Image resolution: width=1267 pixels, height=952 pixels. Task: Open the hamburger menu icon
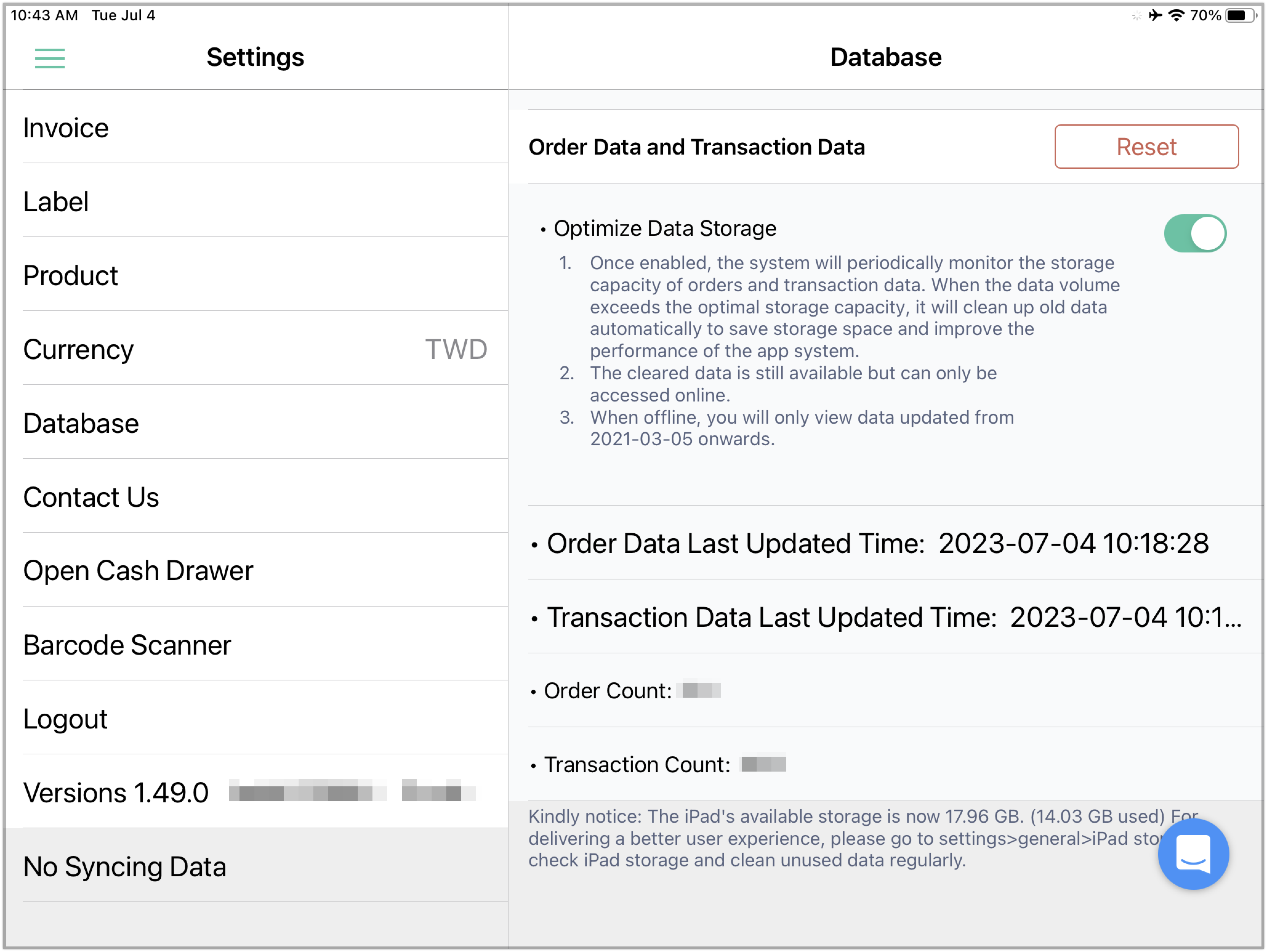50,58
